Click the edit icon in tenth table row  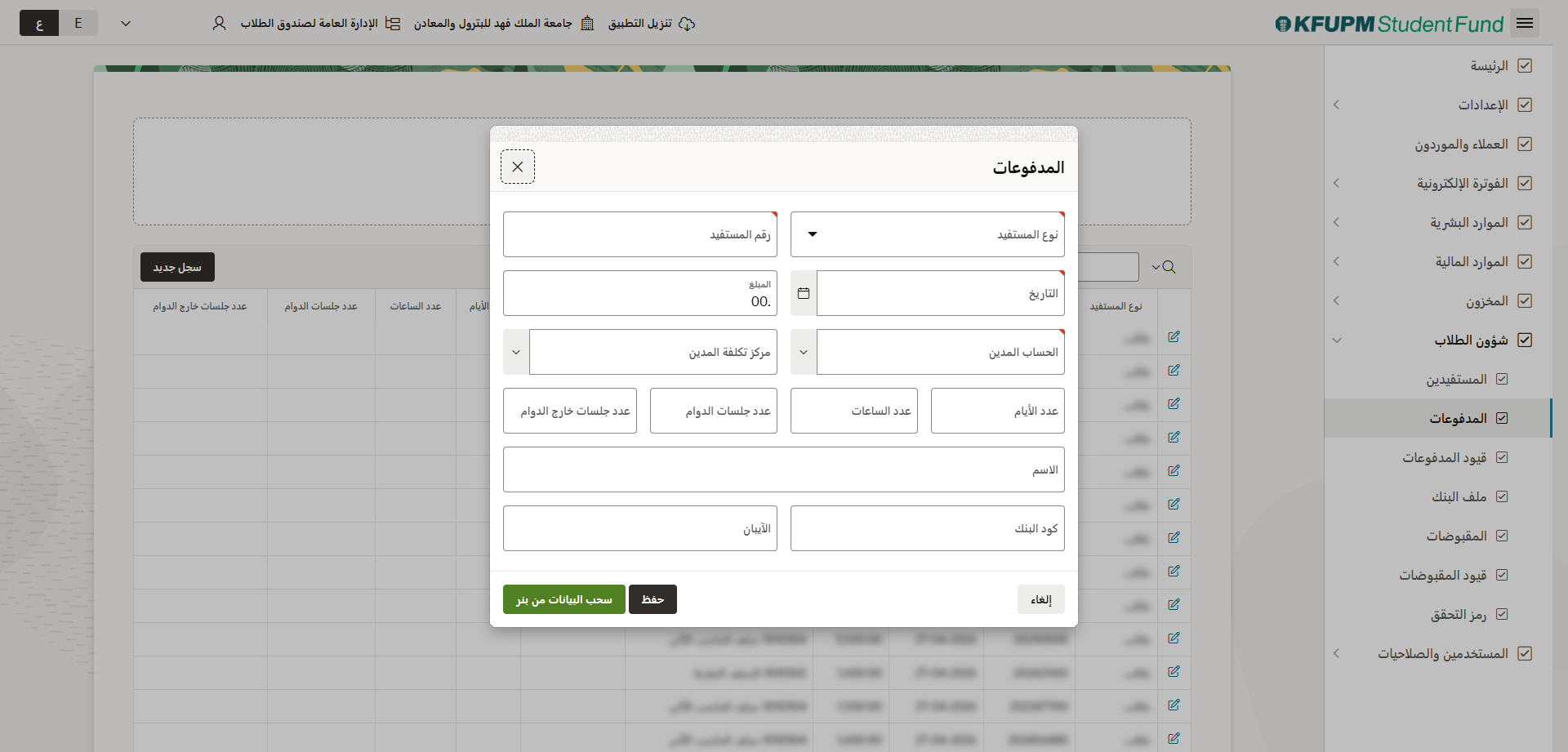point(1174,638)
